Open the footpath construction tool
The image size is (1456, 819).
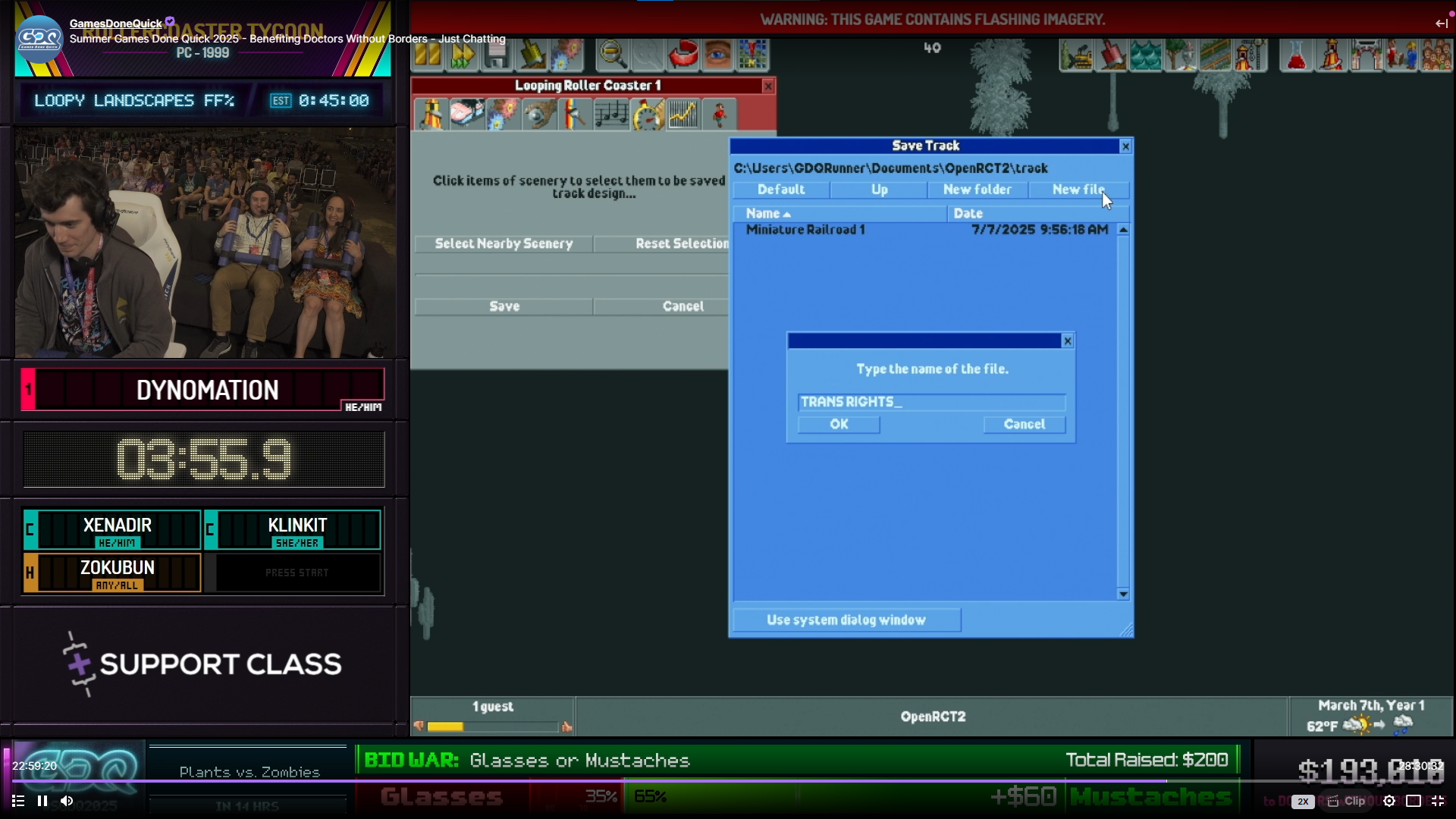pyautogui.click(x=1216, y=55)
